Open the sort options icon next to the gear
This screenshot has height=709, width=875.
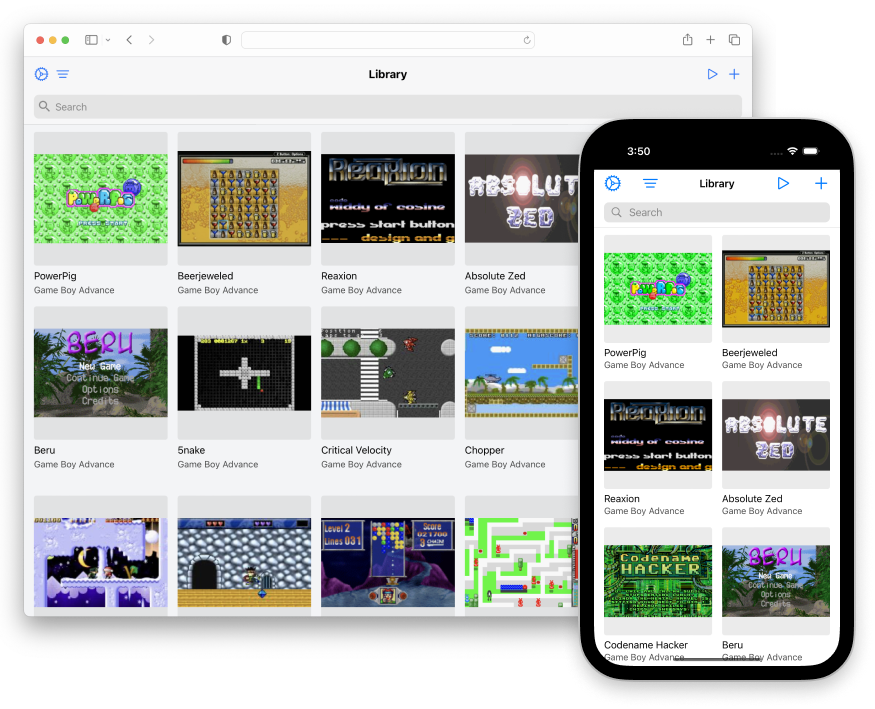(63, 74)
